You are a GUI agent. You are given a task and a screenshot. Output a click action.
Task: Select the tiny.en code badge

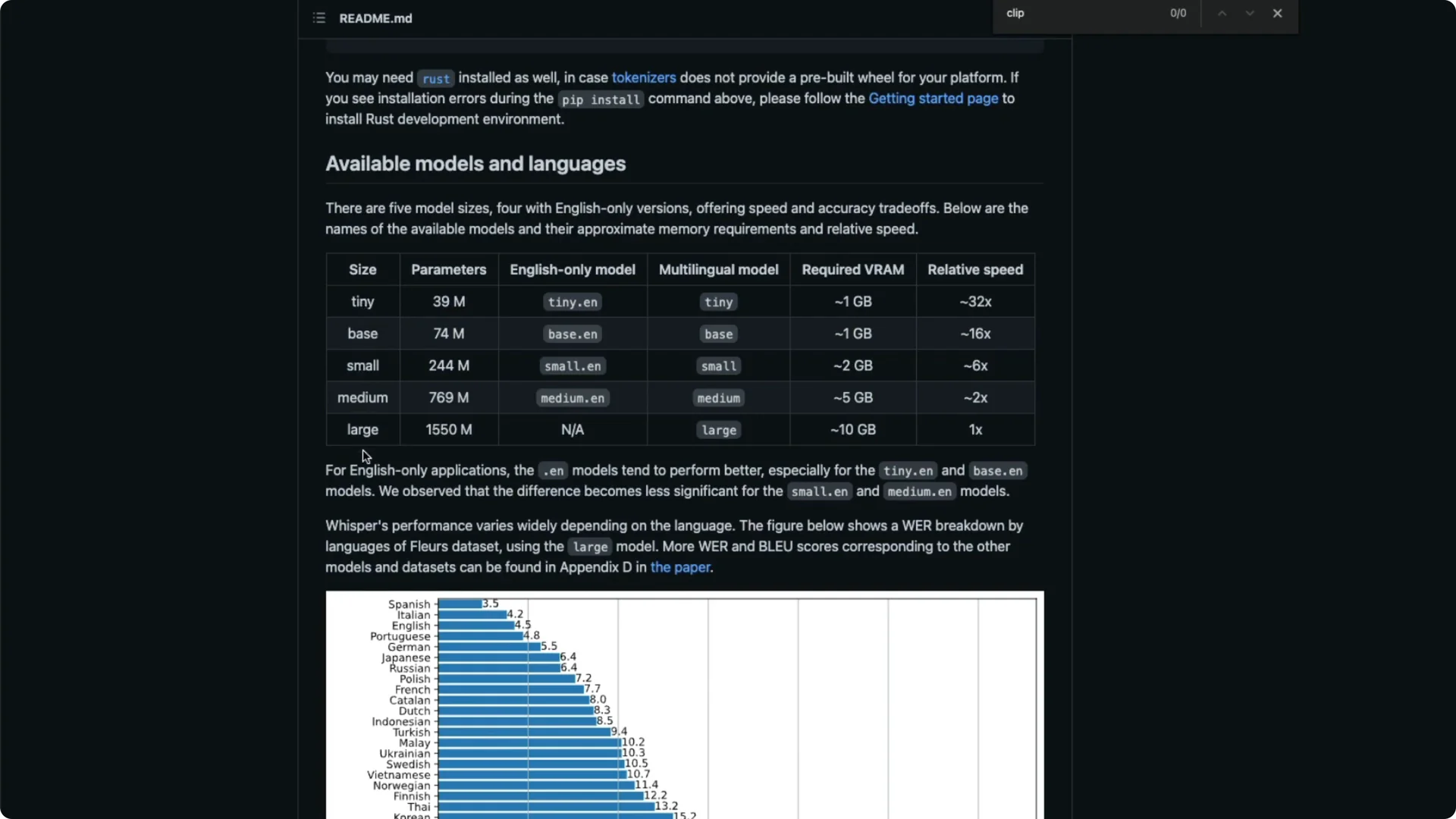coord(572,302)
